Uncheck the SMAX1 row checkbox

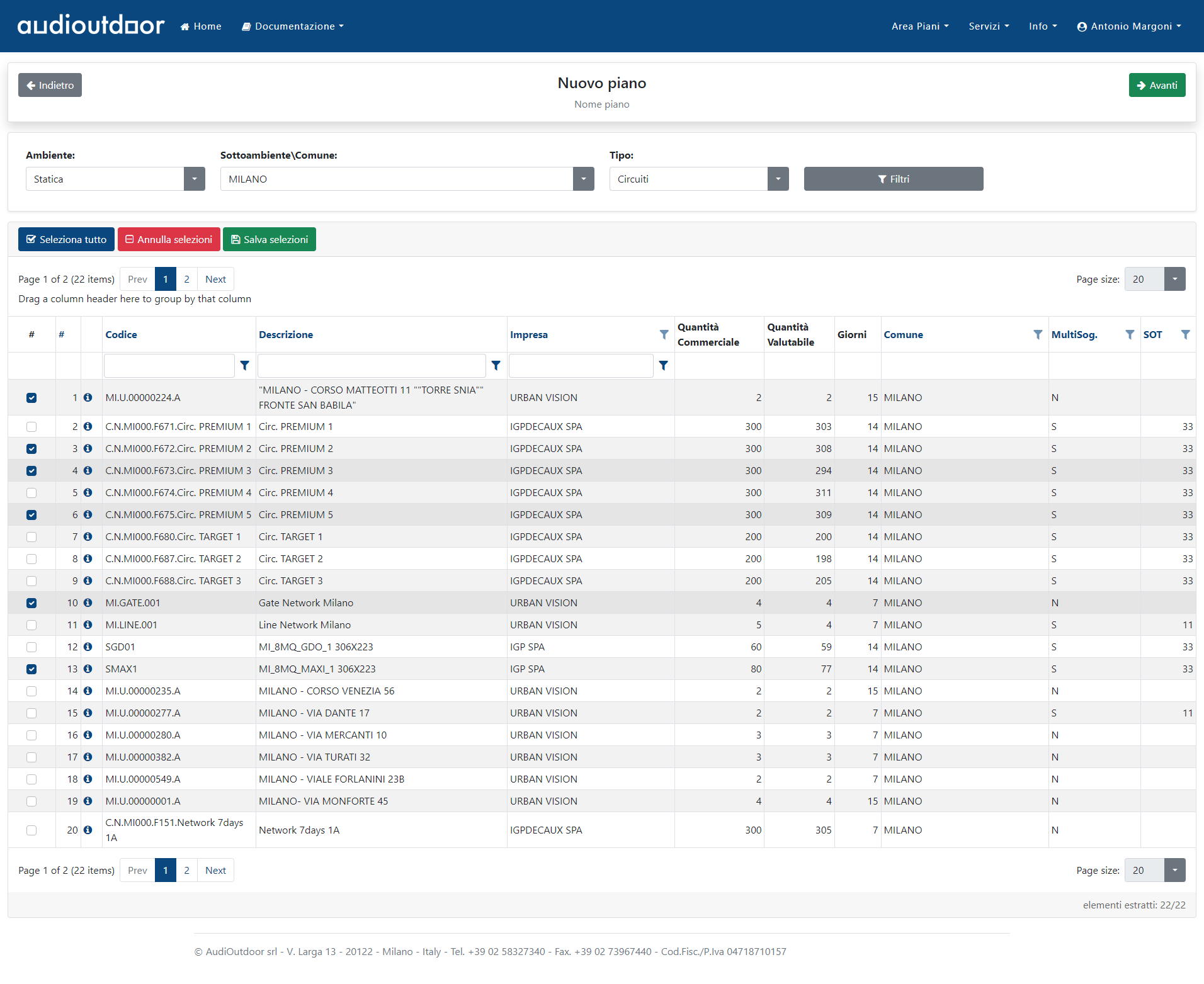[x=31, y=669]
